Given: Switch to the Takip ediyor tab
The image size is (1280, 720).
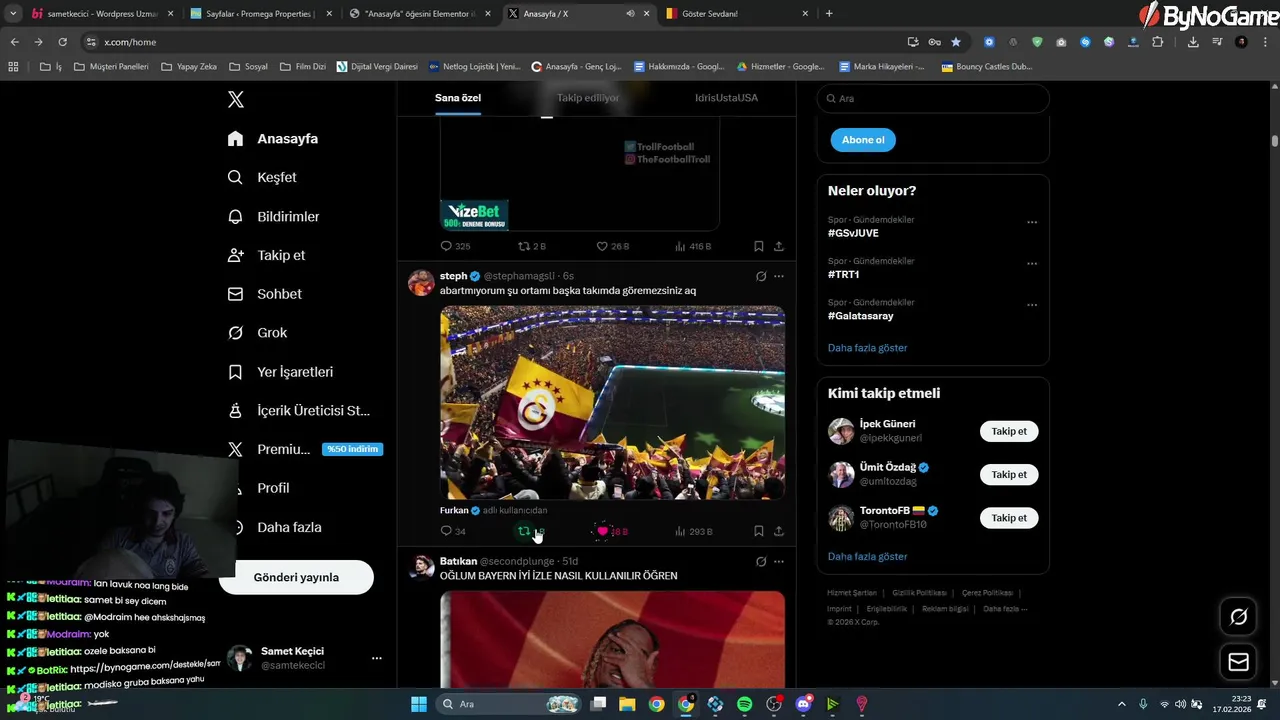Looking at the screenshot, I should click(588, 98).
